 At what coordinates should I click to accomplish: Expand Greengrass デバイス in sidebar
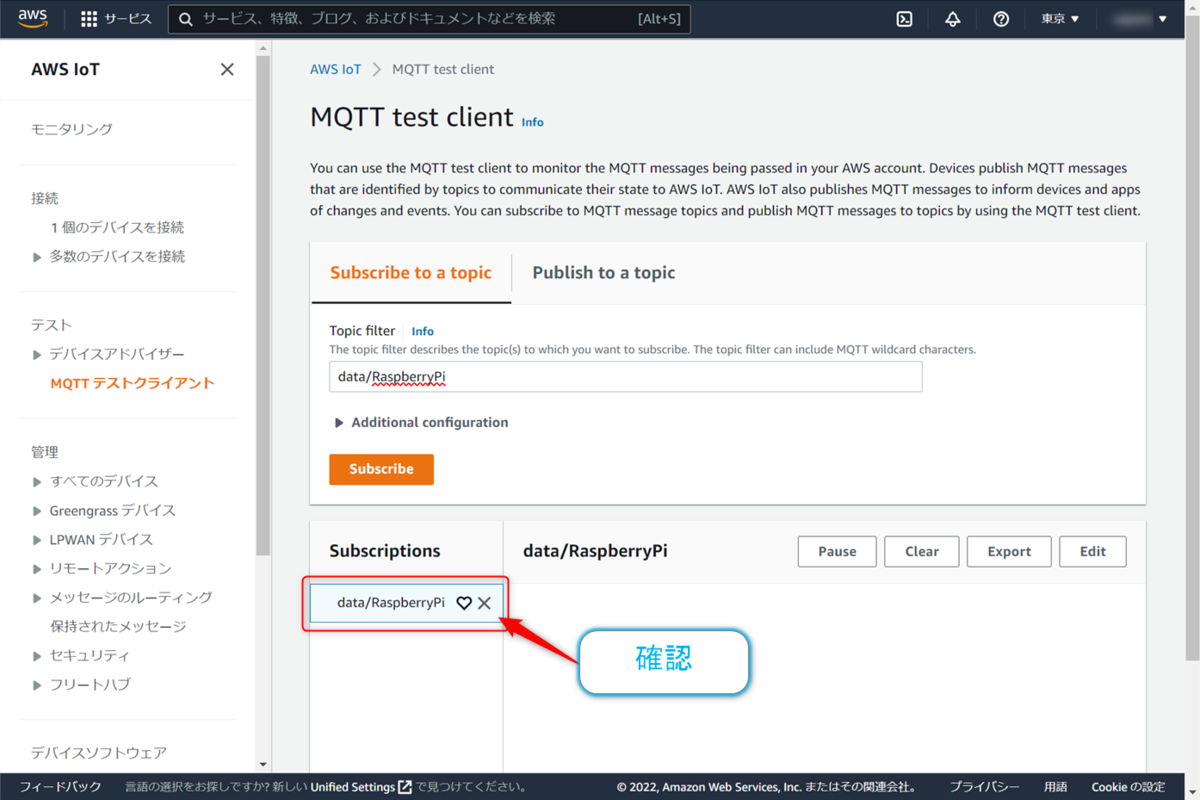[38, 511]
